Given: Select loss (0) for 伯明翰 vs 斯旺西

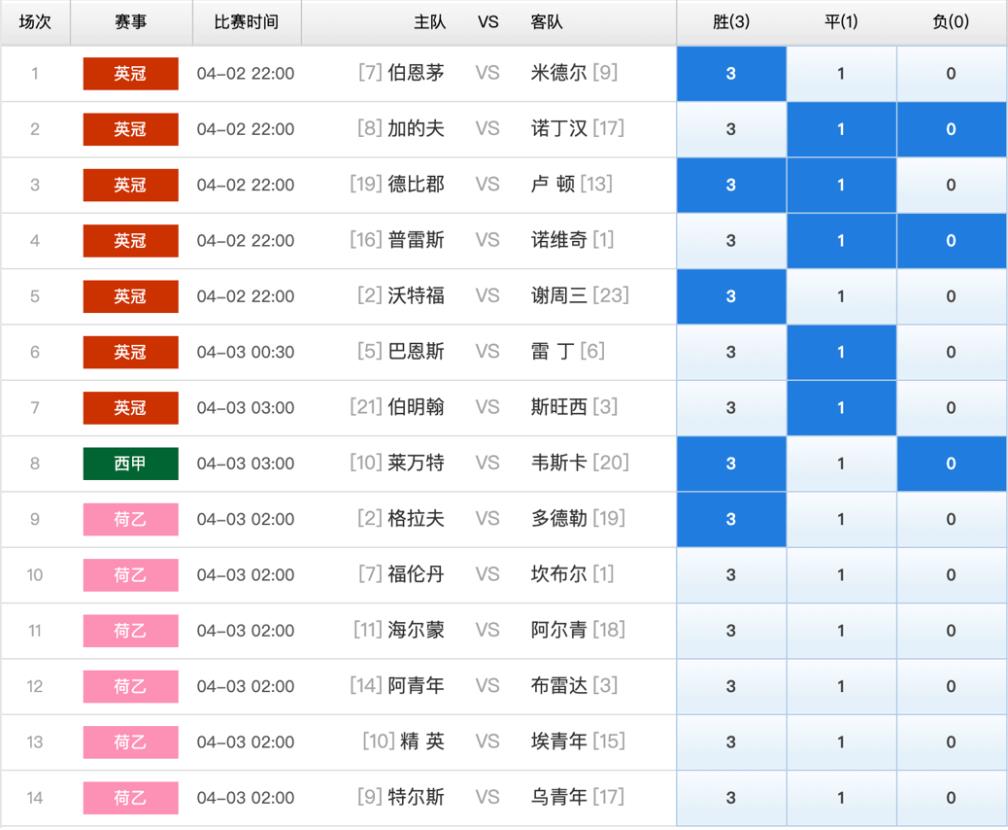Looking at the screenshot, I should [x=951, y=408].
